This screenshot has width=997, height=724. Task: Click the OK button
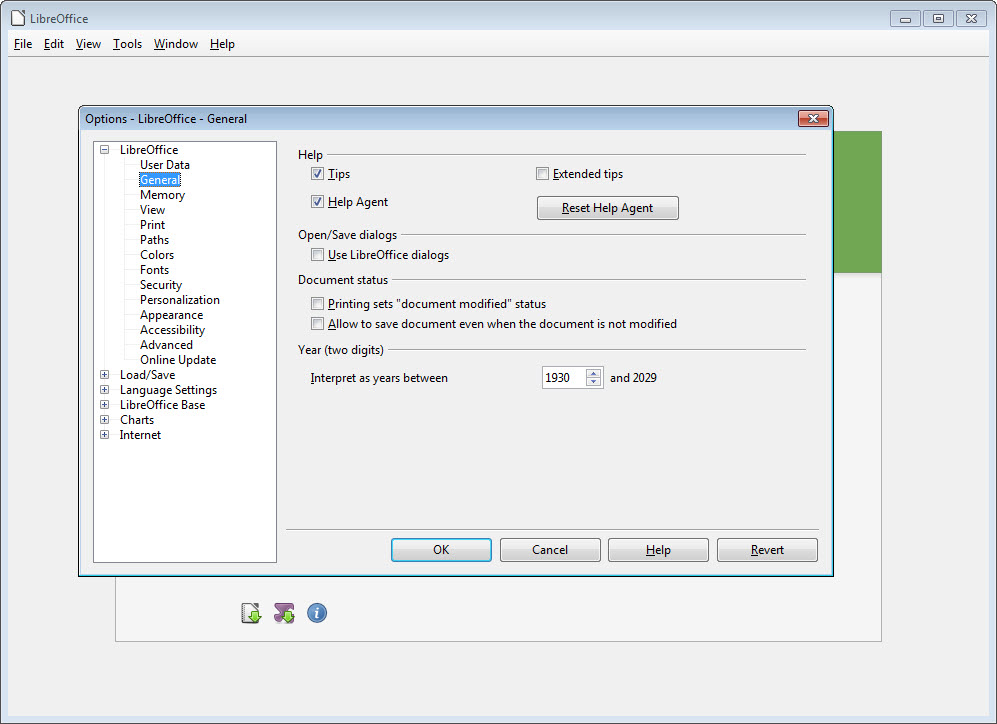pyautogui.click(x=441, y=550)
